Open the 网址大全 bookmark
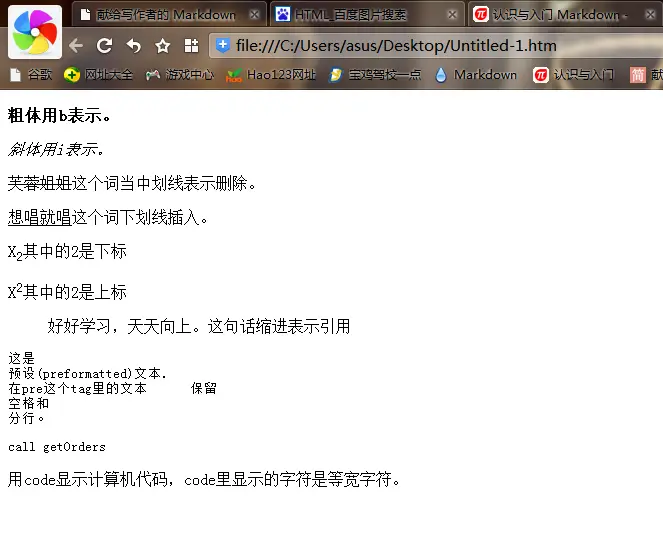This screenshot has width=663, height=560. tap(98, 75)
